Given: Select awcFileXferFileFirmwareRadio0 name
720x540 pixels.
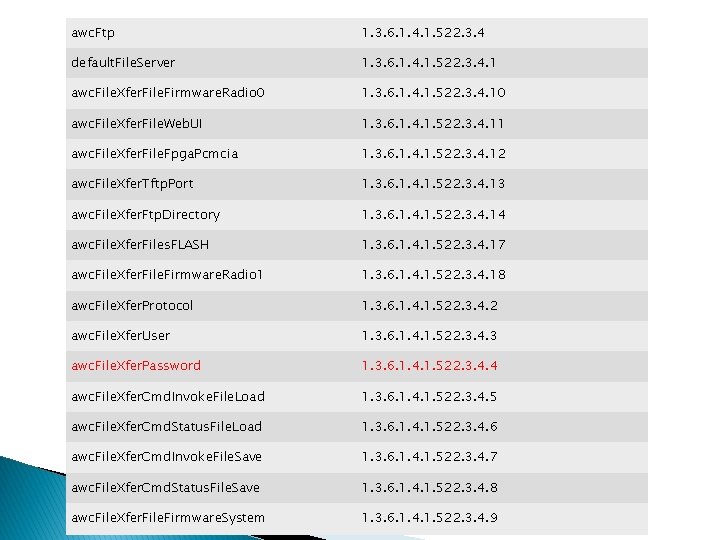Looking at the screenshot, I should tap(168, 93).
